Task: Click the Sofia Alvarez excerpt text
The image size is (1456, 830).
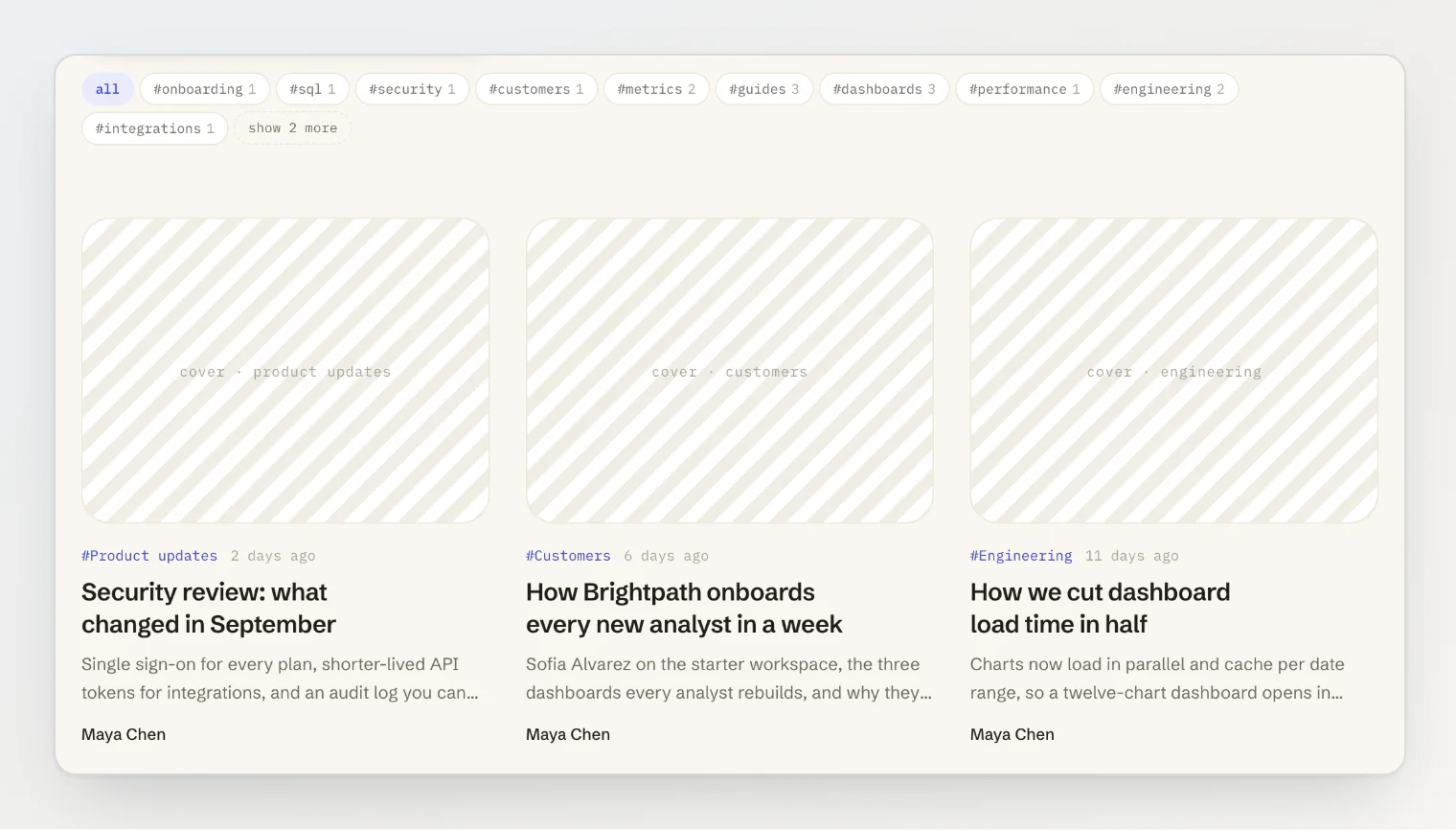Action: 729,679
